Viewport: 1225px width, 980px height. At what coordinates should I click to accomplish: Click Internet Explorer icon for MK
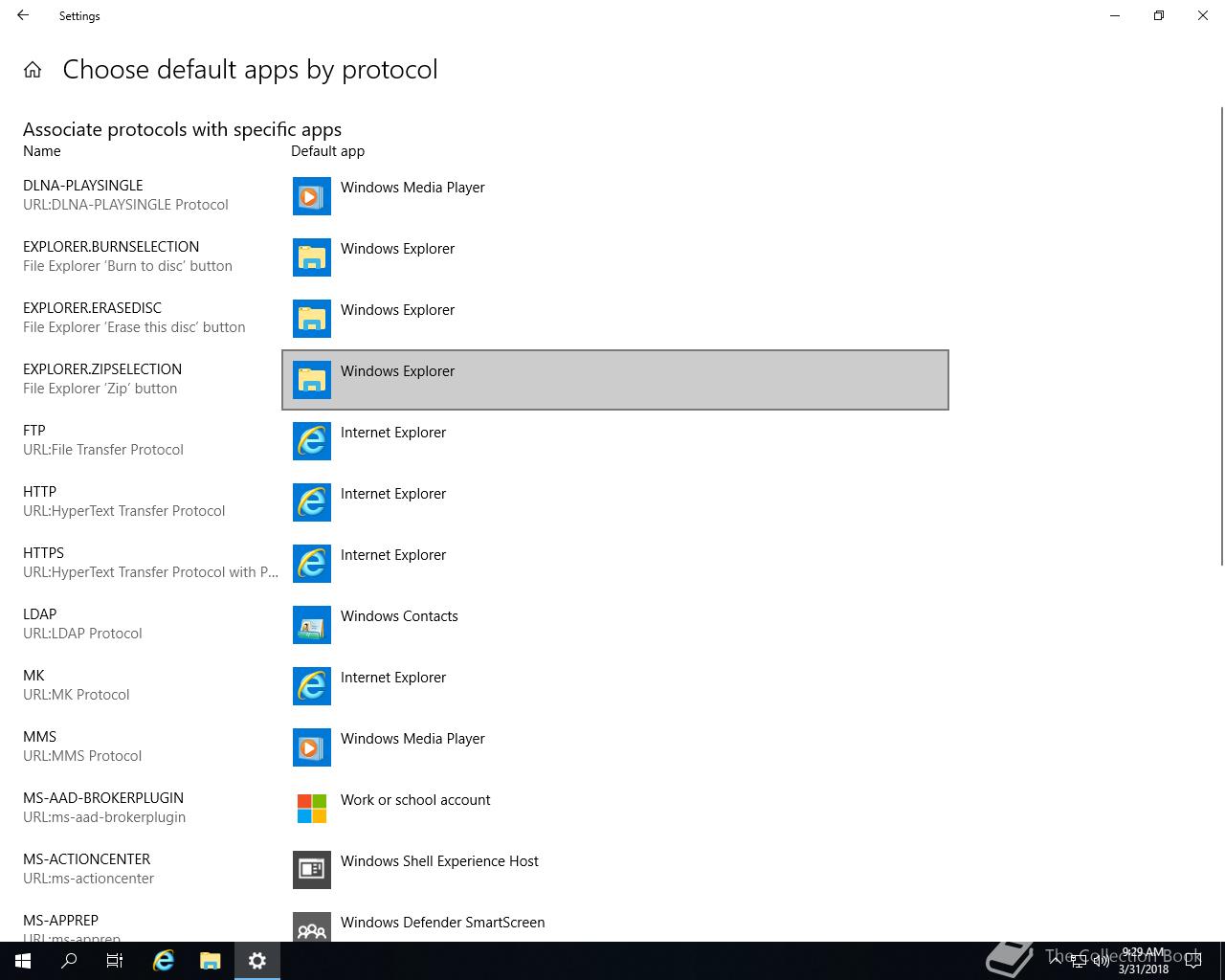312,686
